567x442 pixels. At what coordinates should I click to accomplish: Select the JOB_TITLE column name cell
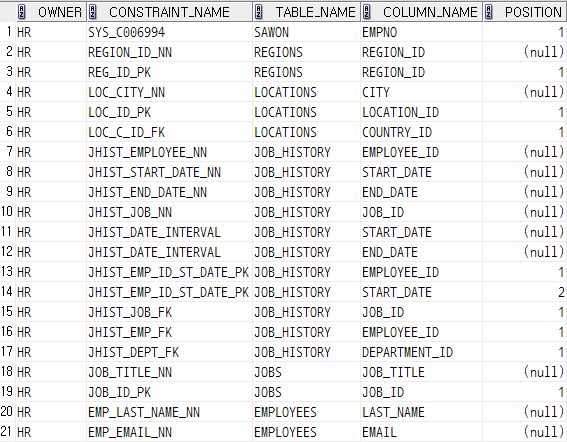tap(422, 372)
